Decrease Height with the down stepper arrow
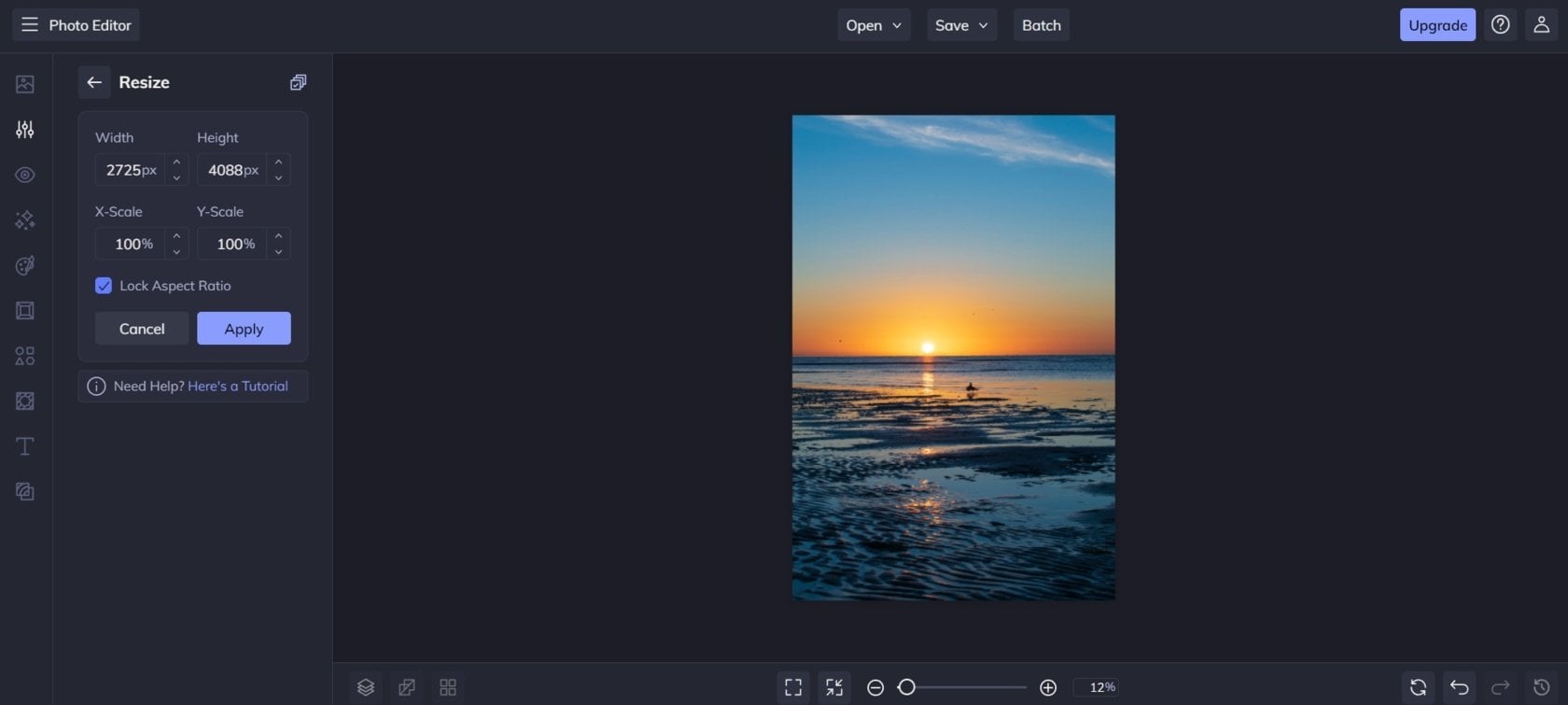The width and height of the screenshot is (1568, 705). point(278,177)
